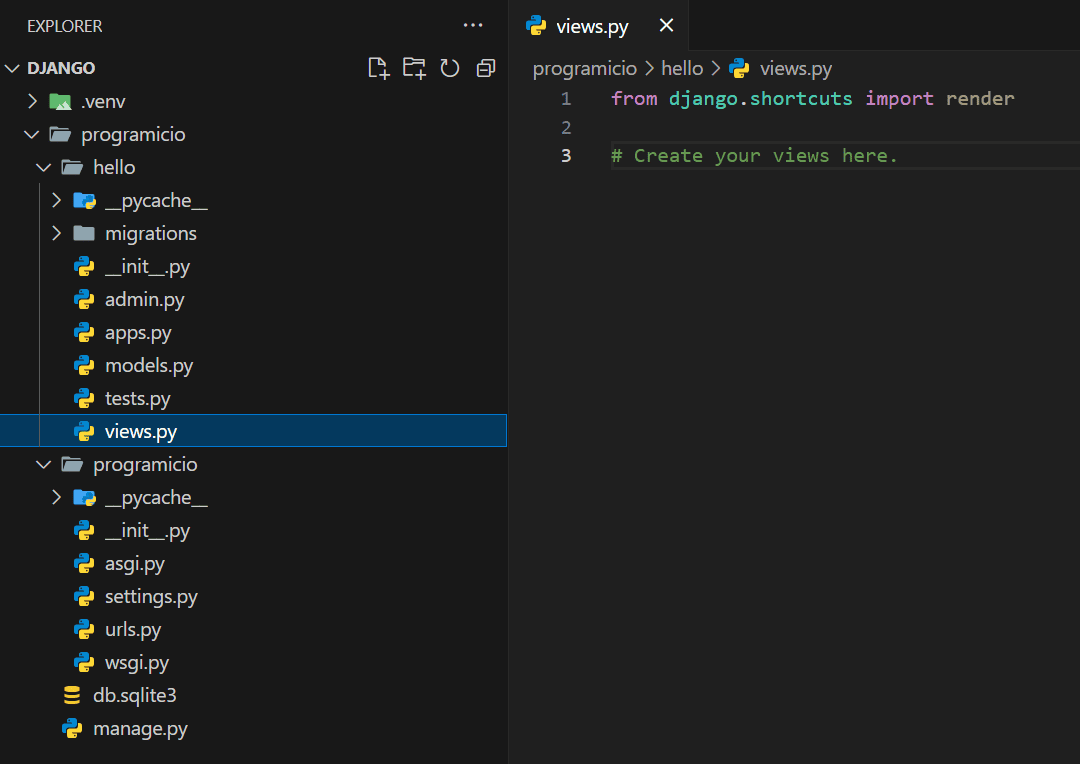Open urls.py file
Viewport: 1080px width, 764px height.
pos(133,630)
